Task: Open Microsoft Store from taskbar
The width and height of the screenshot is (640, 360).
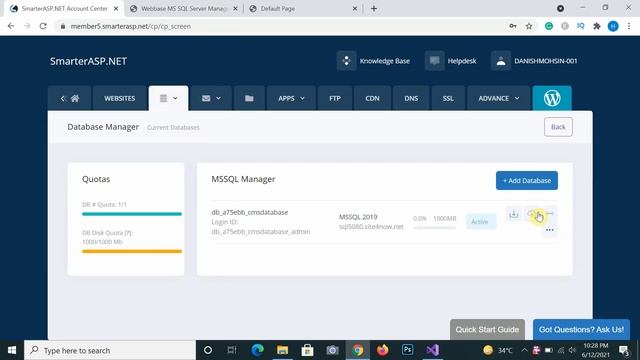Action: click(307, 350)
